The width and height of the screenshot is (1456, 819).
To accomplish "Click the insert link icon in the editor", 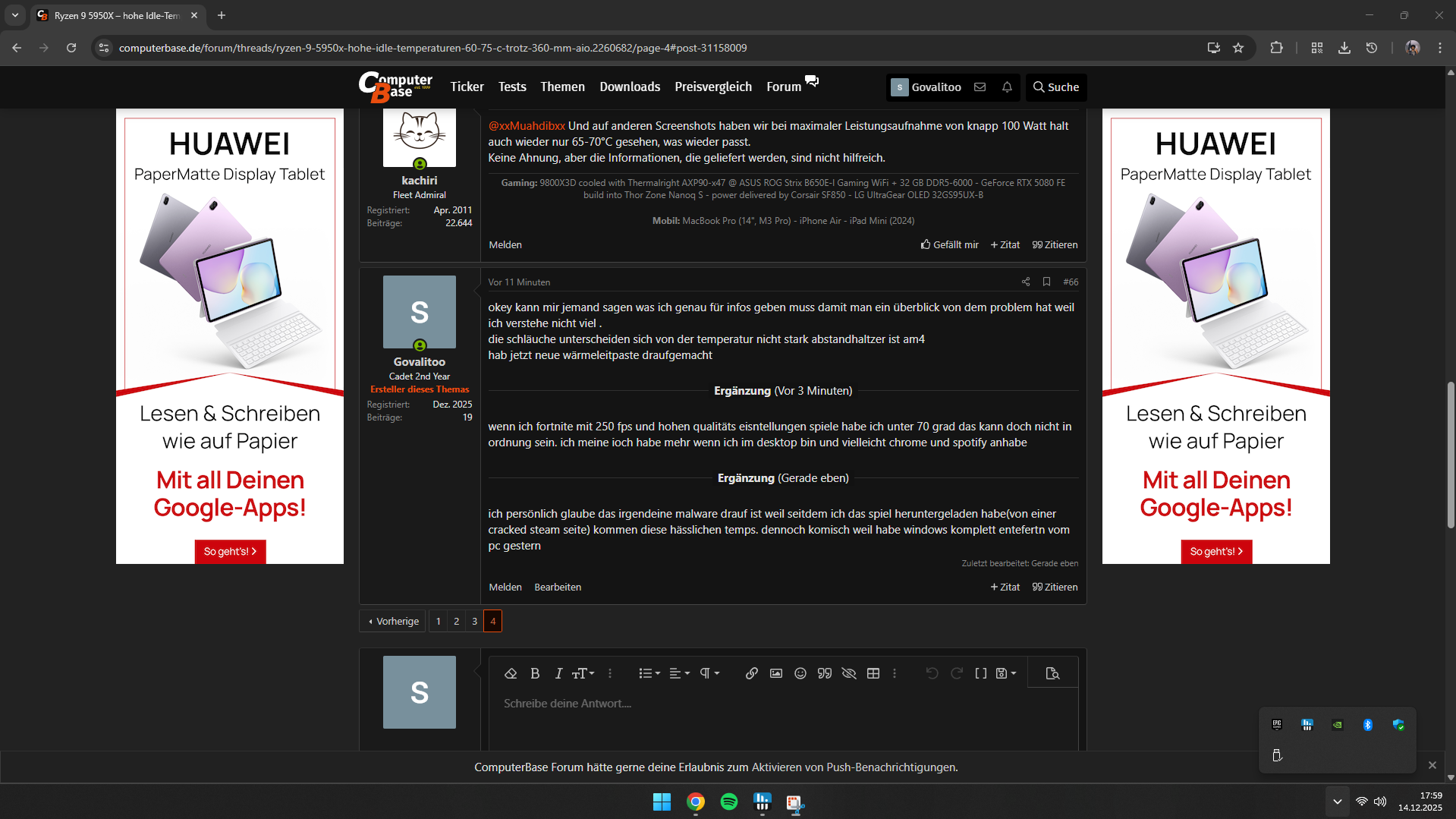I will pos(752,673).
